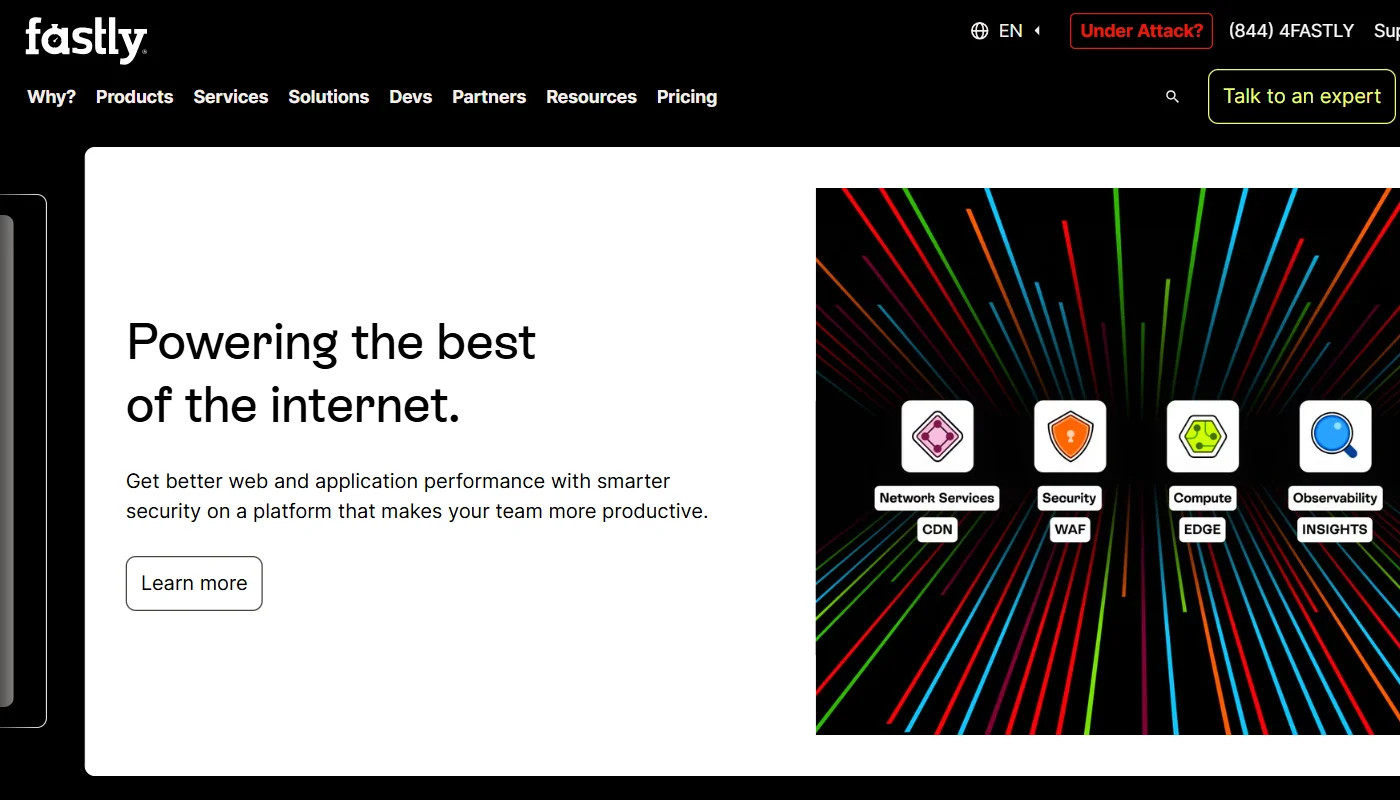Select the Security shield icon

[1070, 436]
